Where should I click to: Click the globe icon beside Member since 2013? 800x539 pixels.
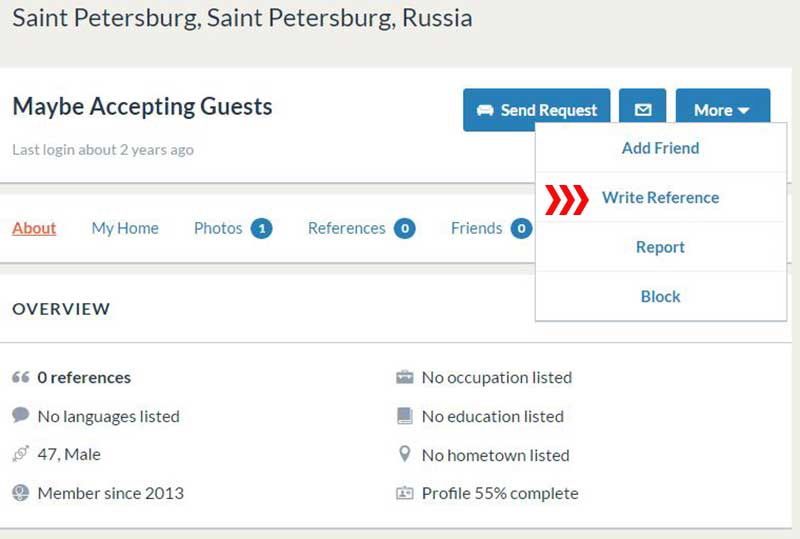pos(20,493)
